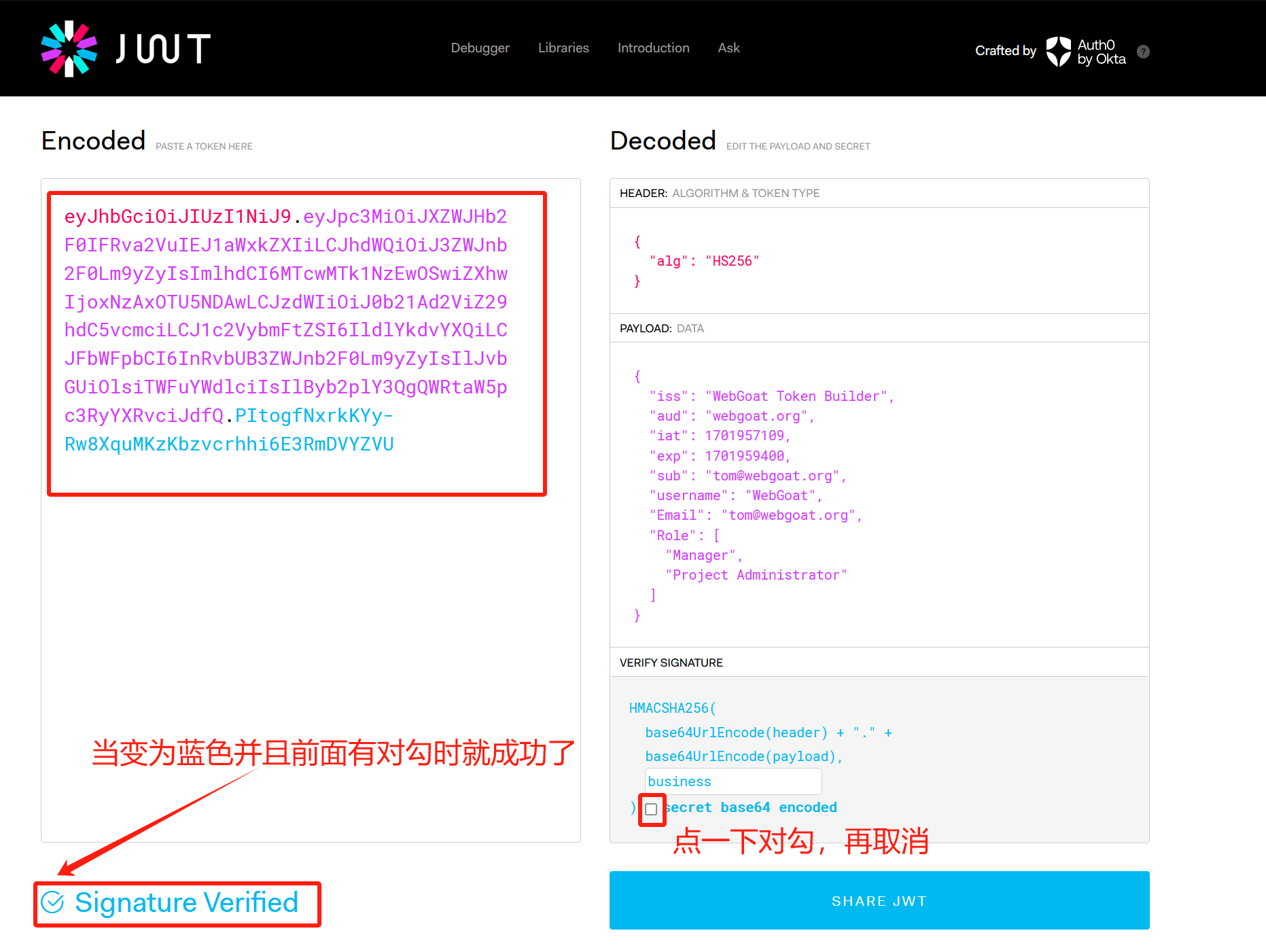Click the HEADER: ALGORITHM & TOKEN TYPE label

[x=720, y=193]
